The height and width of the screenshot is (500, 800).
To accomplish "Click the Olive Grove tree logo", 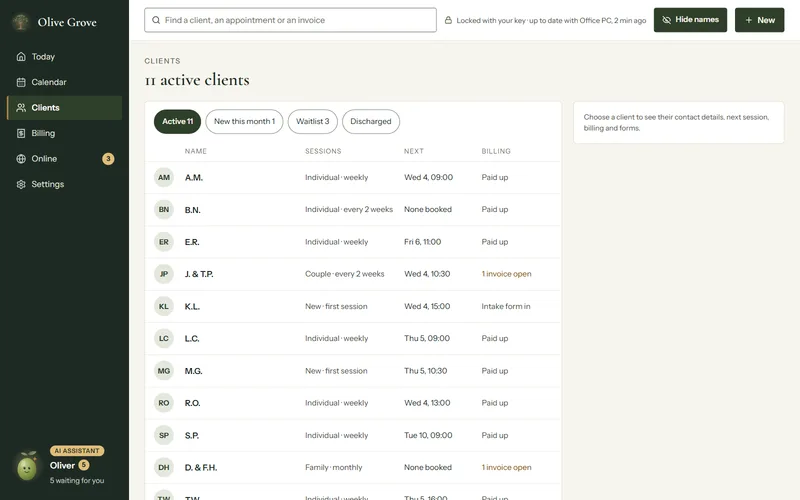I will tap(20, 22).
